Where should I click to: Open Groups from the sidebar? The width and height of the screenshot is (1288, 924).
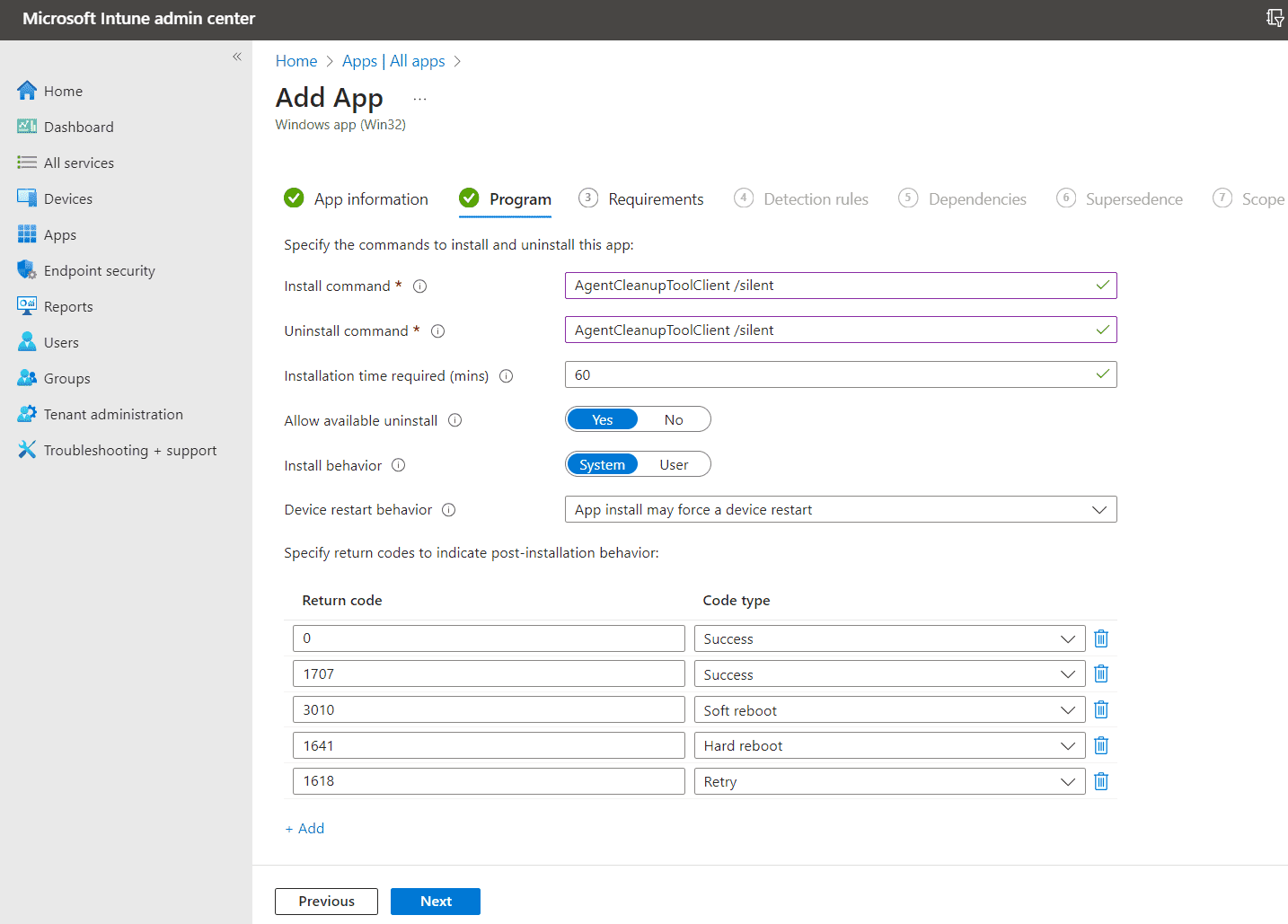[65, 378]
